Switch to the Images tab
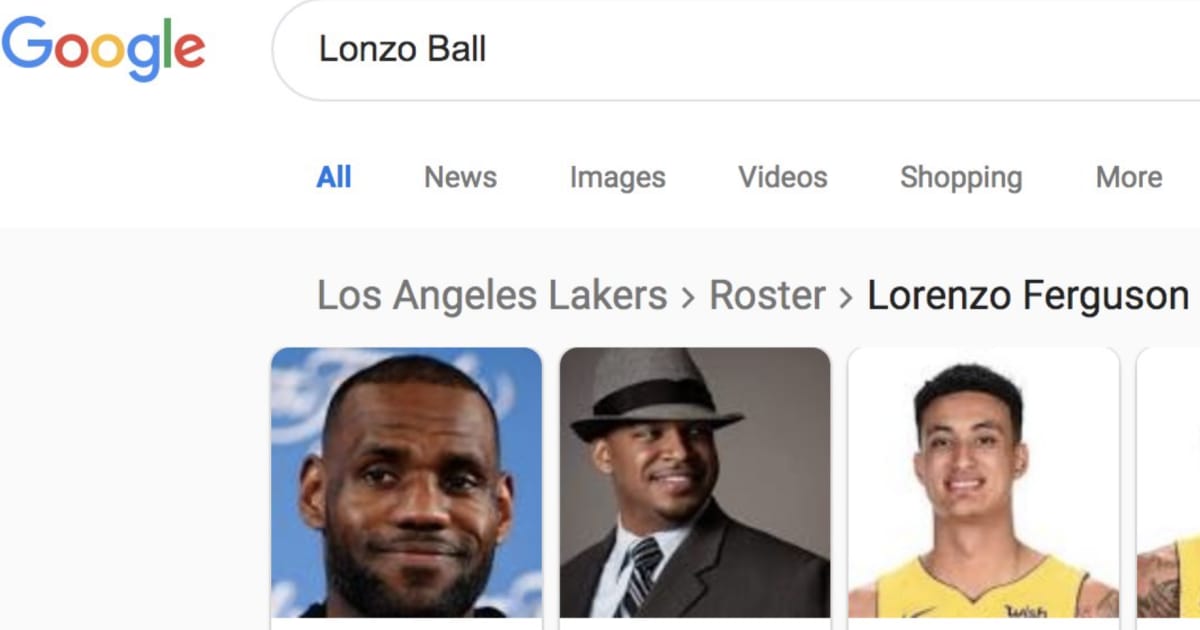The width and height of the screenshot is (1200, 630). point(617,177)
